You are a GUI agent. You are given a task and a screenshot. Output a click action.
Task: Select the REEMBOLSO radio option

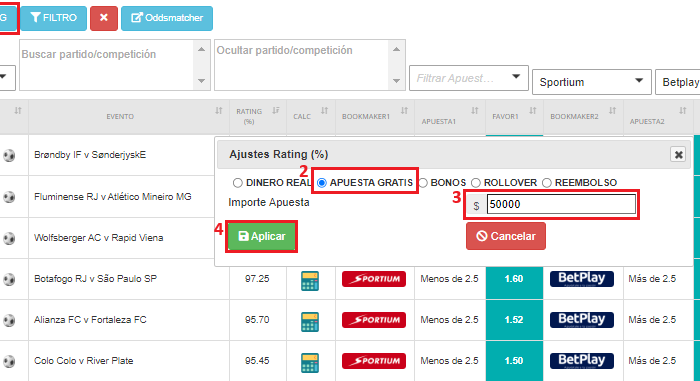click(547, 183)
